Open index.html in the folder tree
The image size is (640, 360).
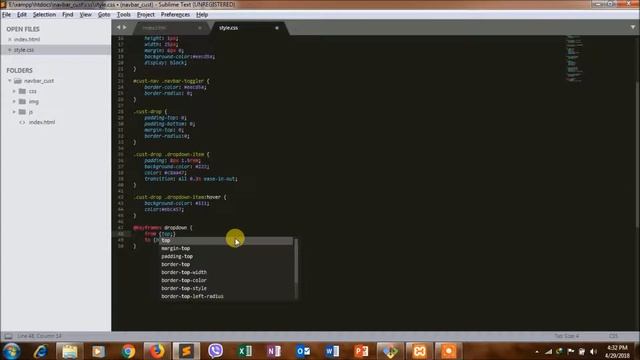pos(42,122)
